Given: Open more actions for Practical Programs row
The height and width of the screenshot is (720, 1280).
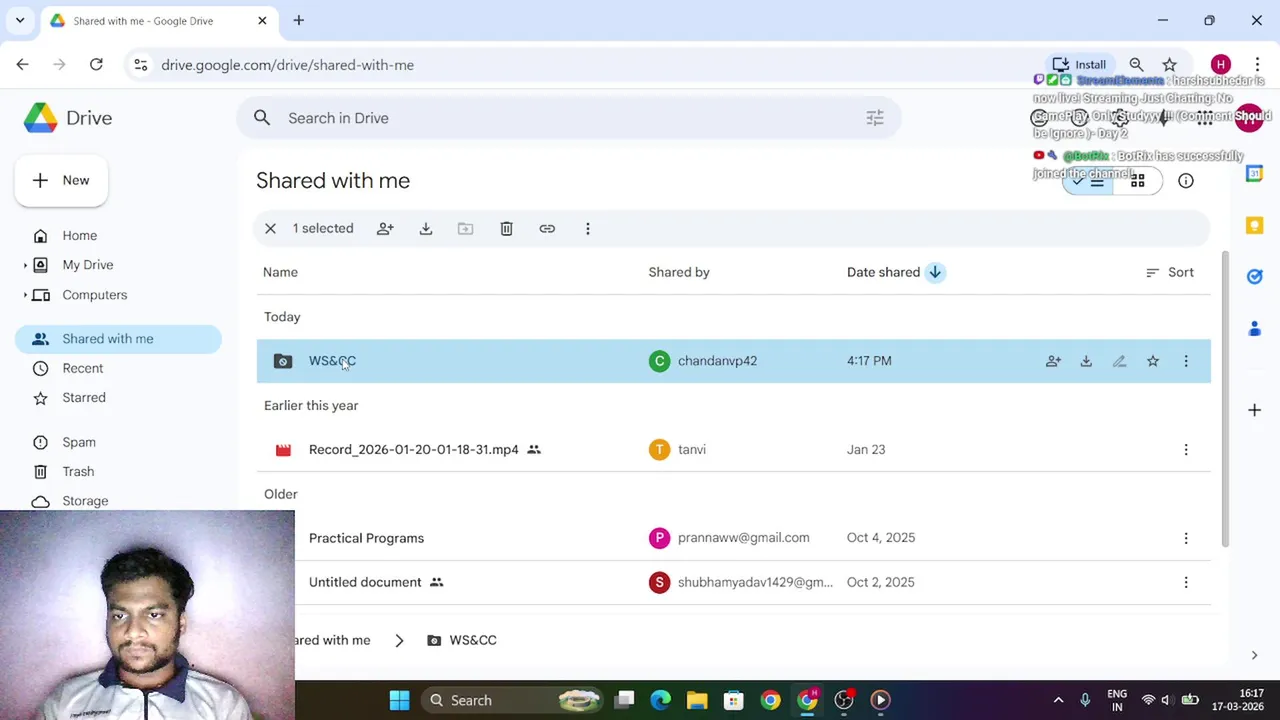Looking at the screenshot, I should pyautogui.click(x=1186, y=538).
